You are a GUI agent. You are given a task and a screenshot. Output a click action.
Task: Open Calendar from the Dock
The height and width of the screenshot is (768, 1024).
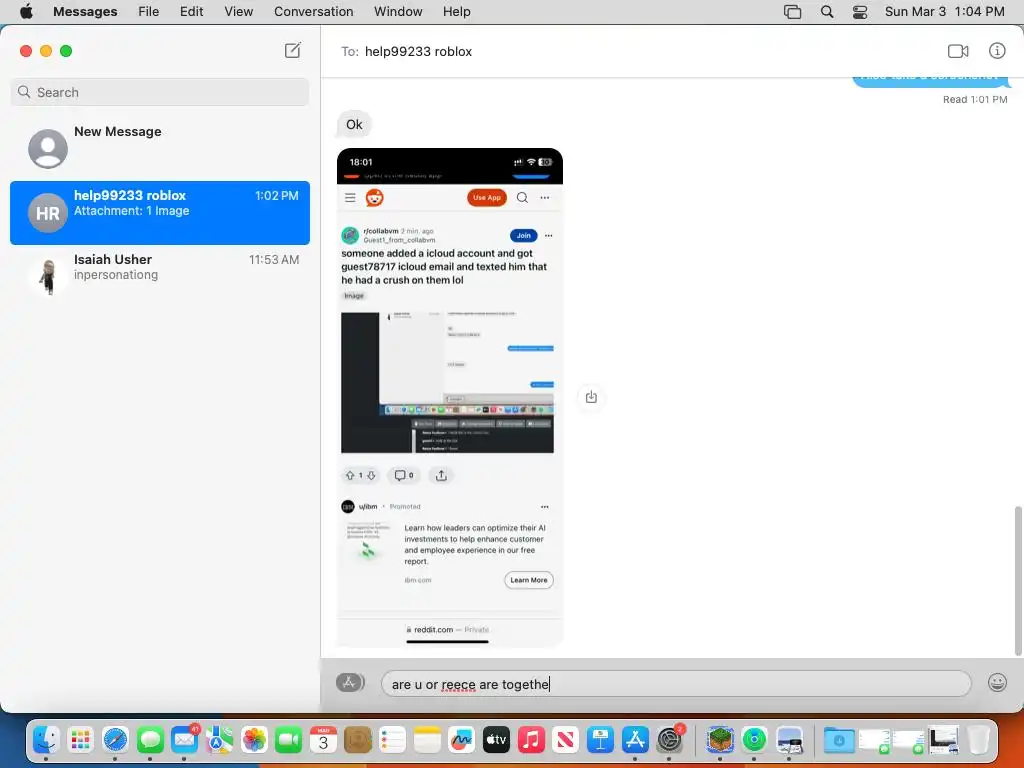pos(323,739)
